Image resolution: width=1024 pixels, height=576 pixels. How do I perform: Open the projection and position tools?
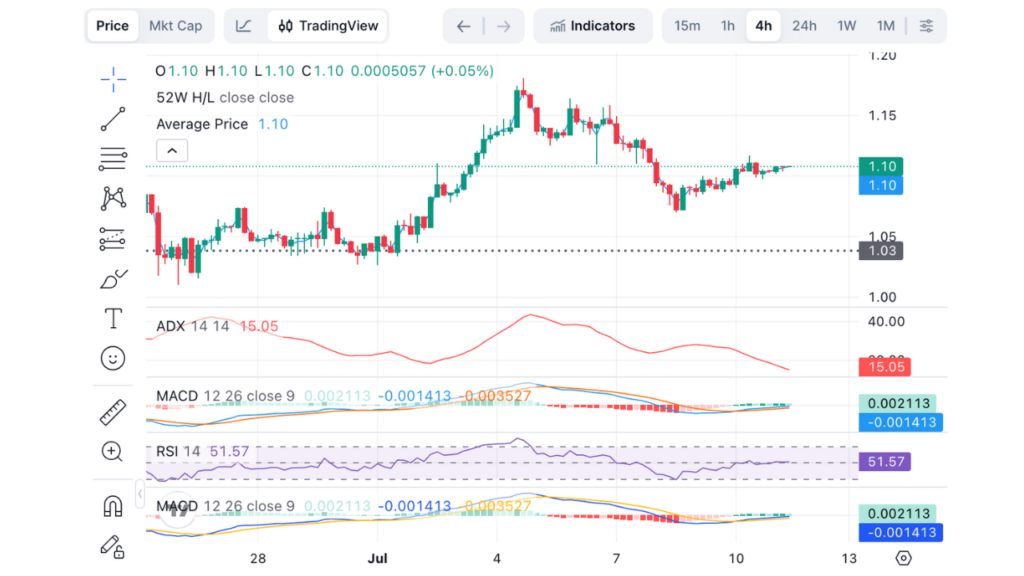tap(112, 239)
